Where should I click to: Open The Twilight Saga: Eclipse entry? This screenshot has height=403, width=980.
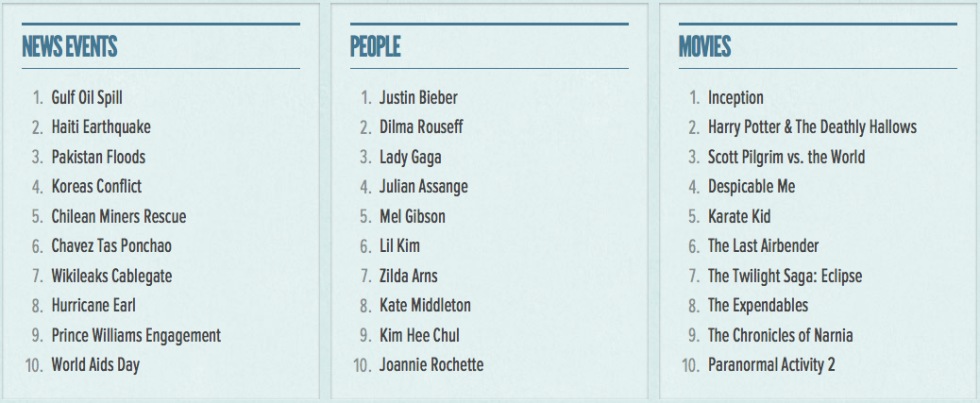pyautogui.click(x=784, y=276)
